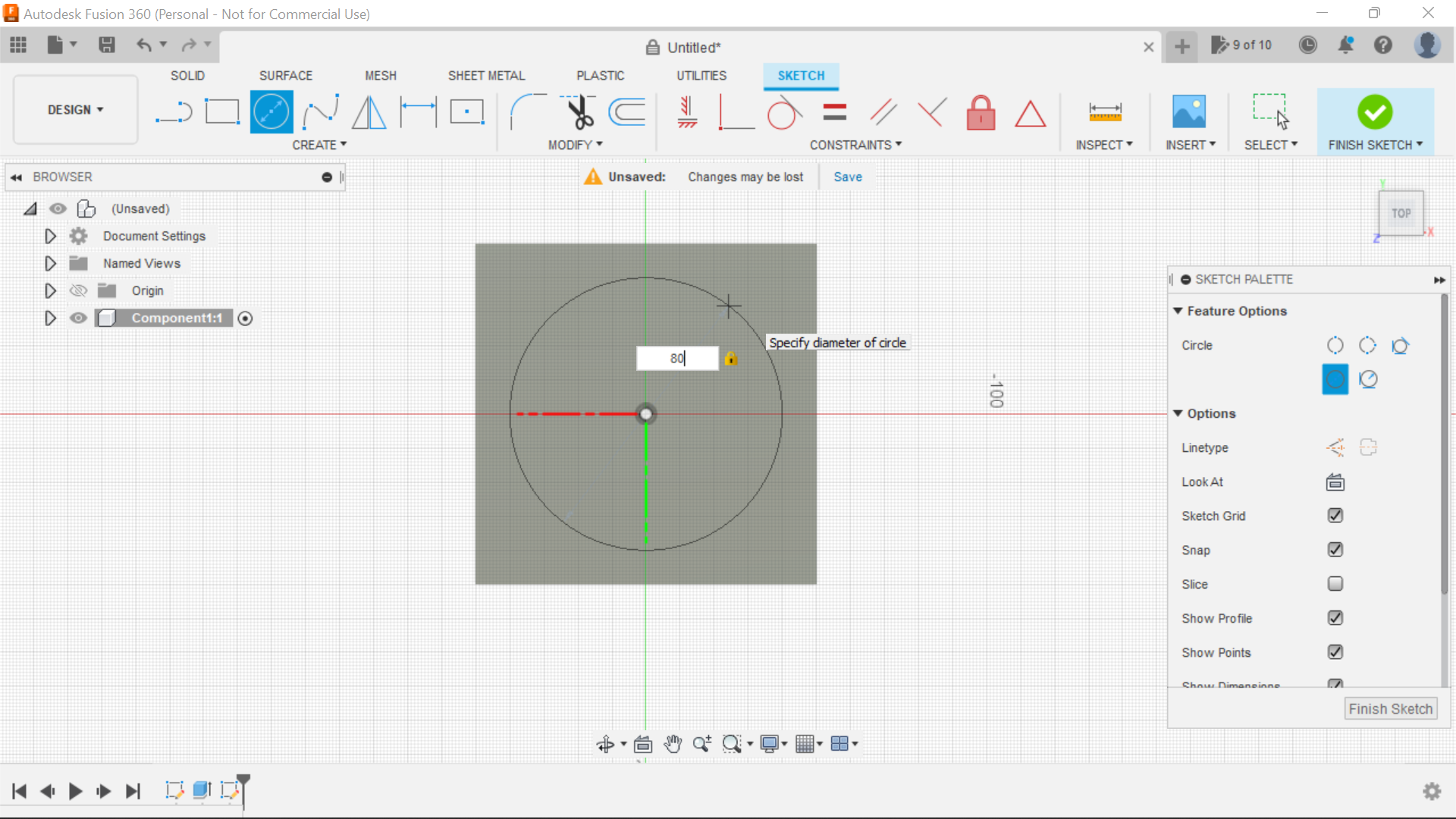Switch to the PLASTIC tab

coord(600,76)
